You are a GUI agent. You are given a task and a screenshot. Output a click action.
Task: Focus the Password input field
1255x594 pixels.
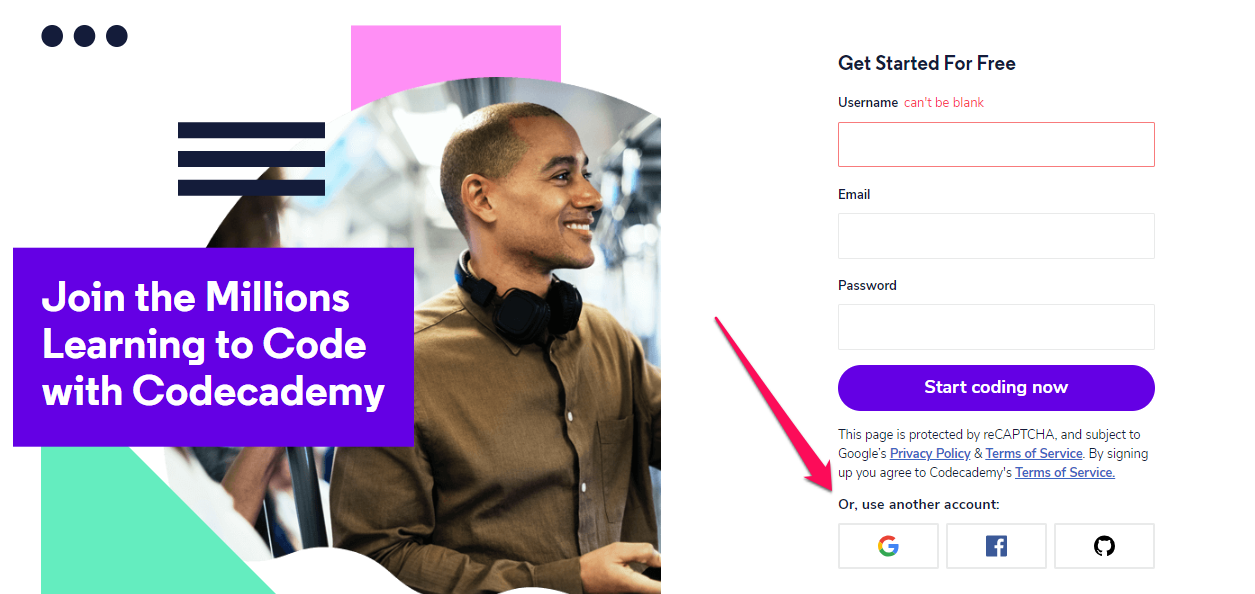point(996,327)
